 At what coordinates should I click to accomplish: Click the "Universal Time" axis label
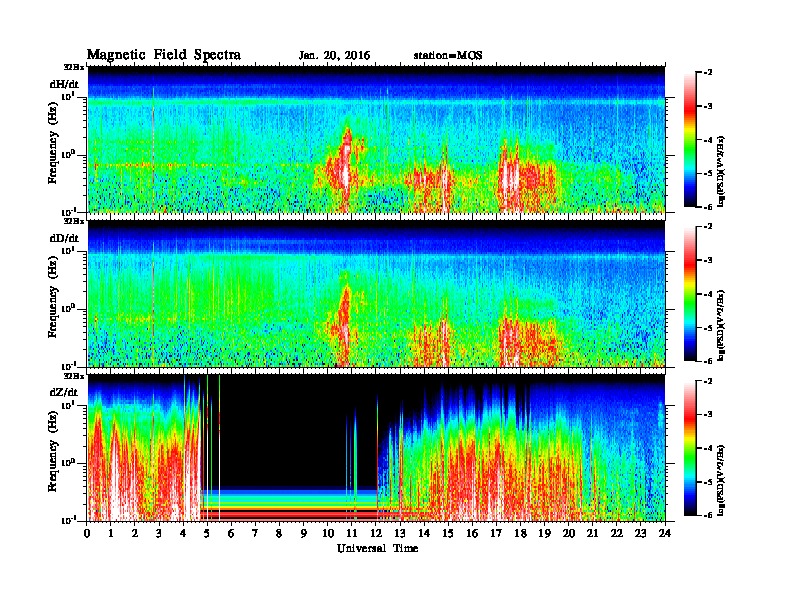tap(377, 548)
